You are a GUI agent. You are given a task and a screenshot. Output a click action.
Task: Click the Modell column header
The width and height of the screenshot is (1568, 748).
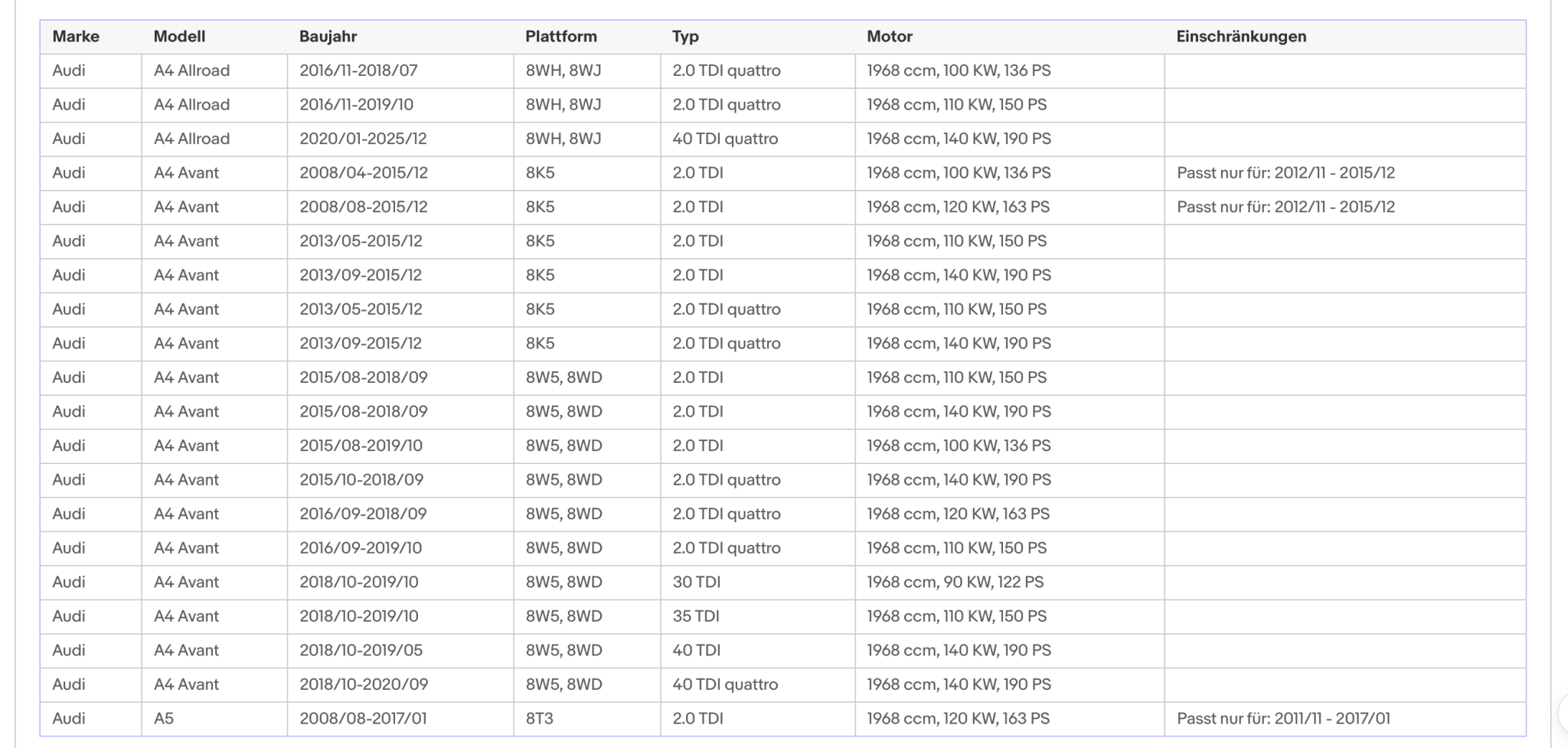coord(179,37)
